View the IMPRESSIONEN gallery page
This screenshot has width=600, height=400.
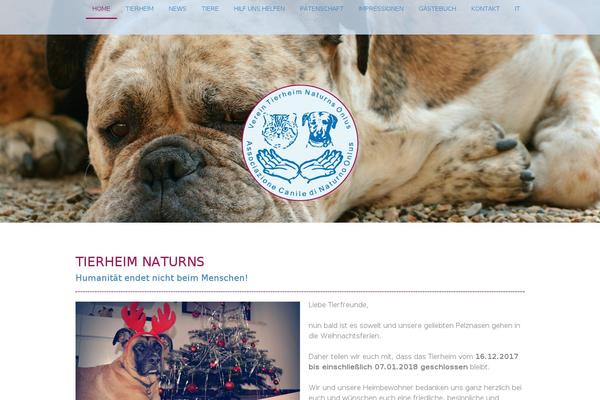(381, 8)
